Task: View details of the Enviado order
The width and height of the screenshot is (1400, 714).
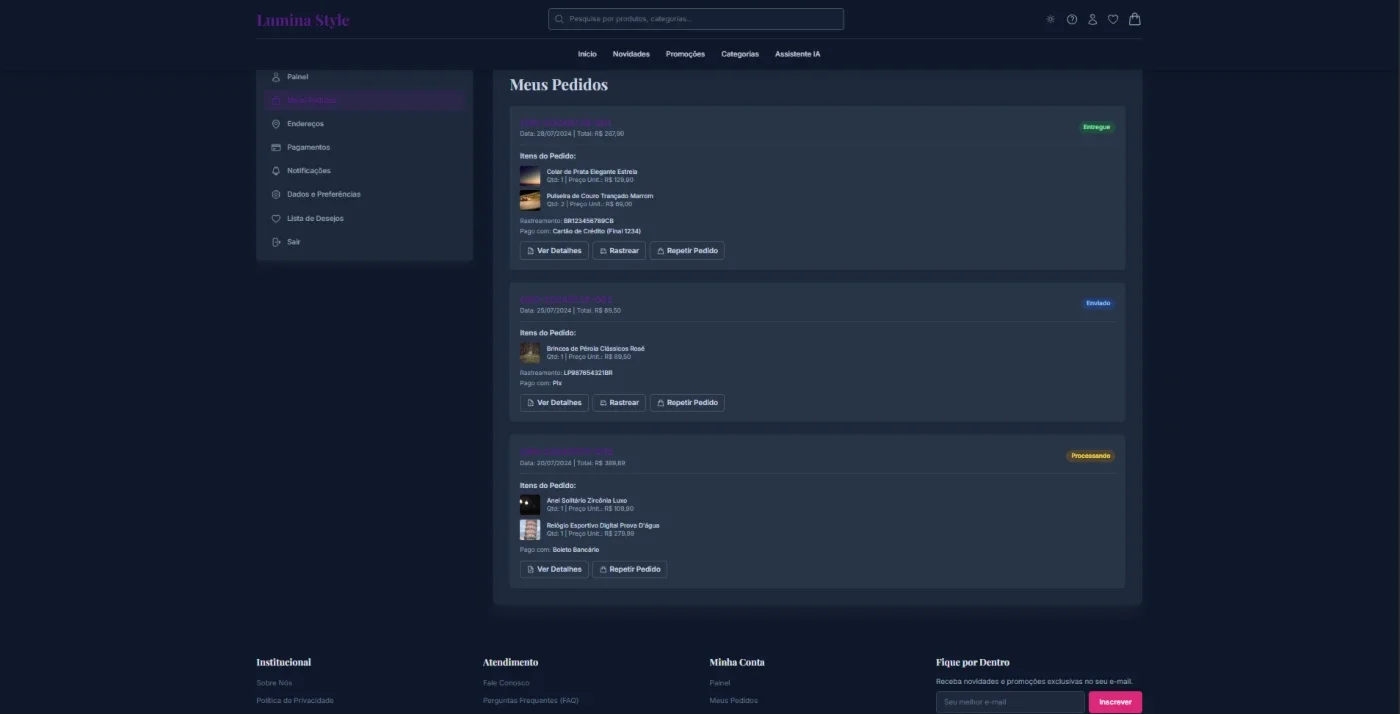Action: tap(554, 403)
